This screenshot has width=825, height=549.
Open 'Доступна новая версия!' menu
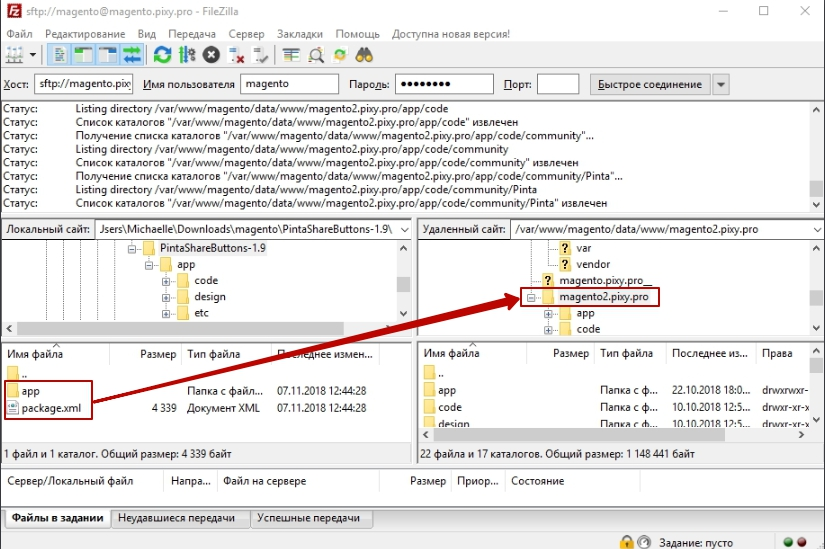coord(451,34)
